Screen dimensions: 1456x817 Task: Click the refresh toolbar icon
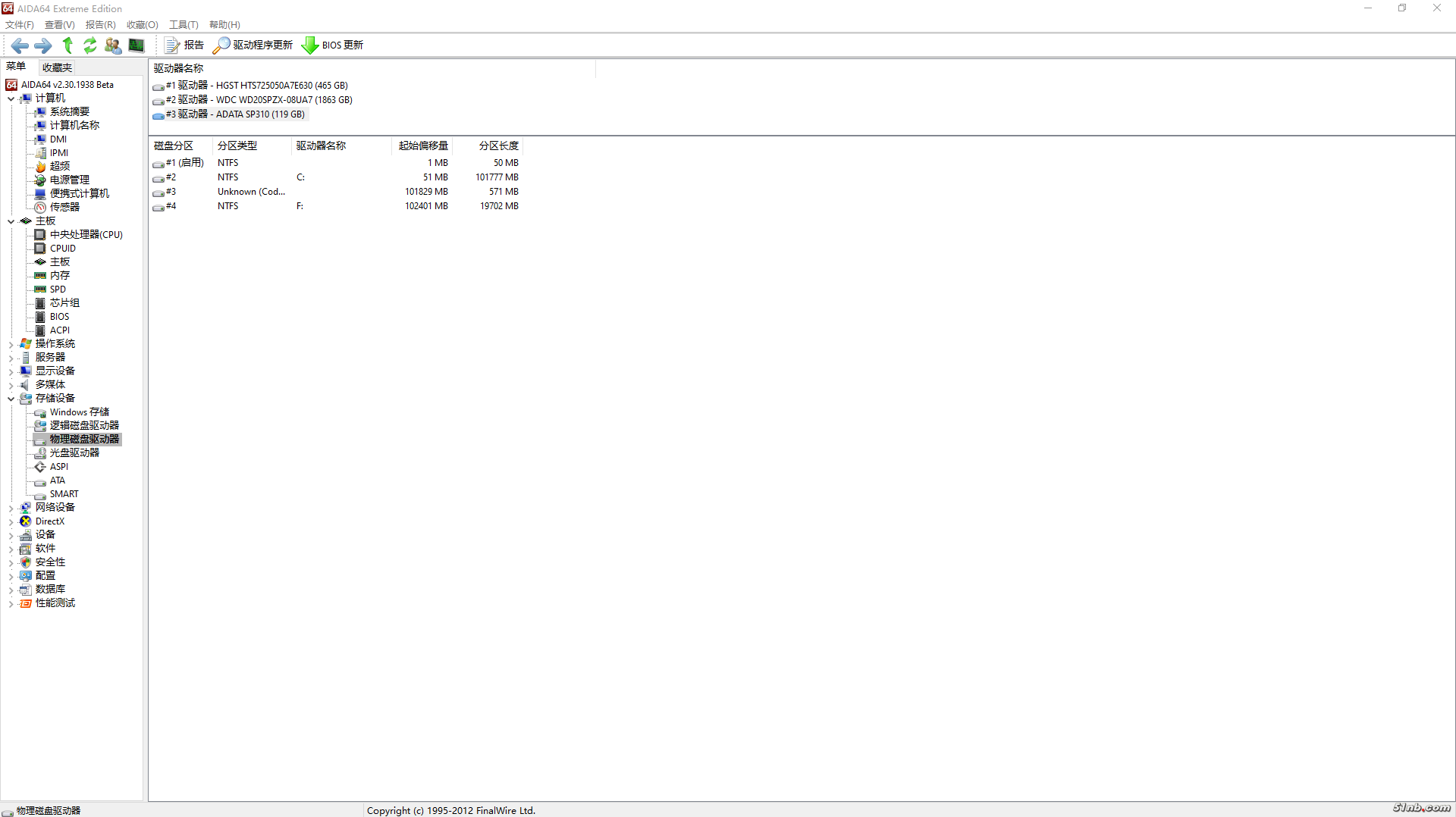pyautogui.click(x=89, y=45)
